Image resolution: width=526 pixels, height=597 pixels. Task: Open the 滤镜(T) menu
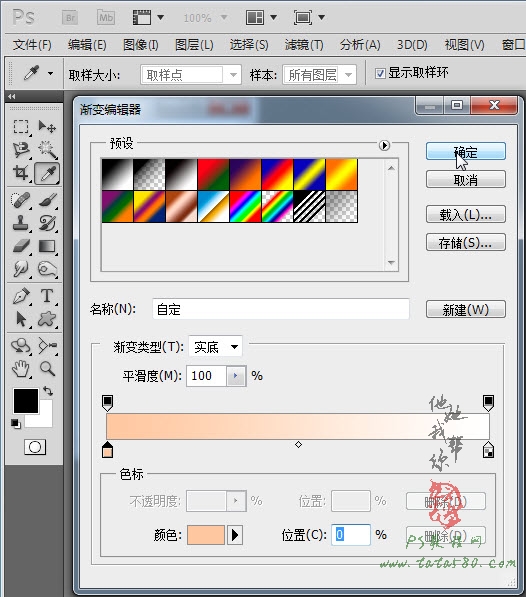(304, 45)
